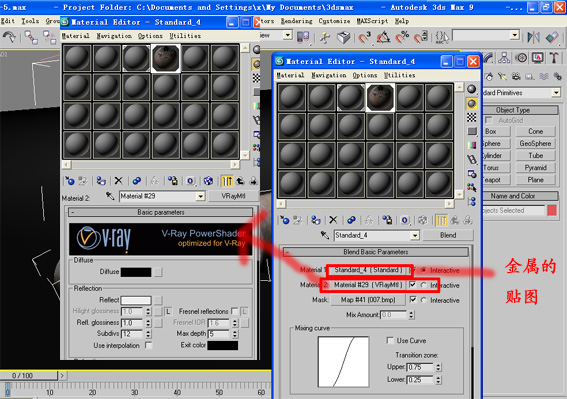Open the Rendering menu in main menubar
The width and height of the screenshot is (567, 399).
click(297, 21)
